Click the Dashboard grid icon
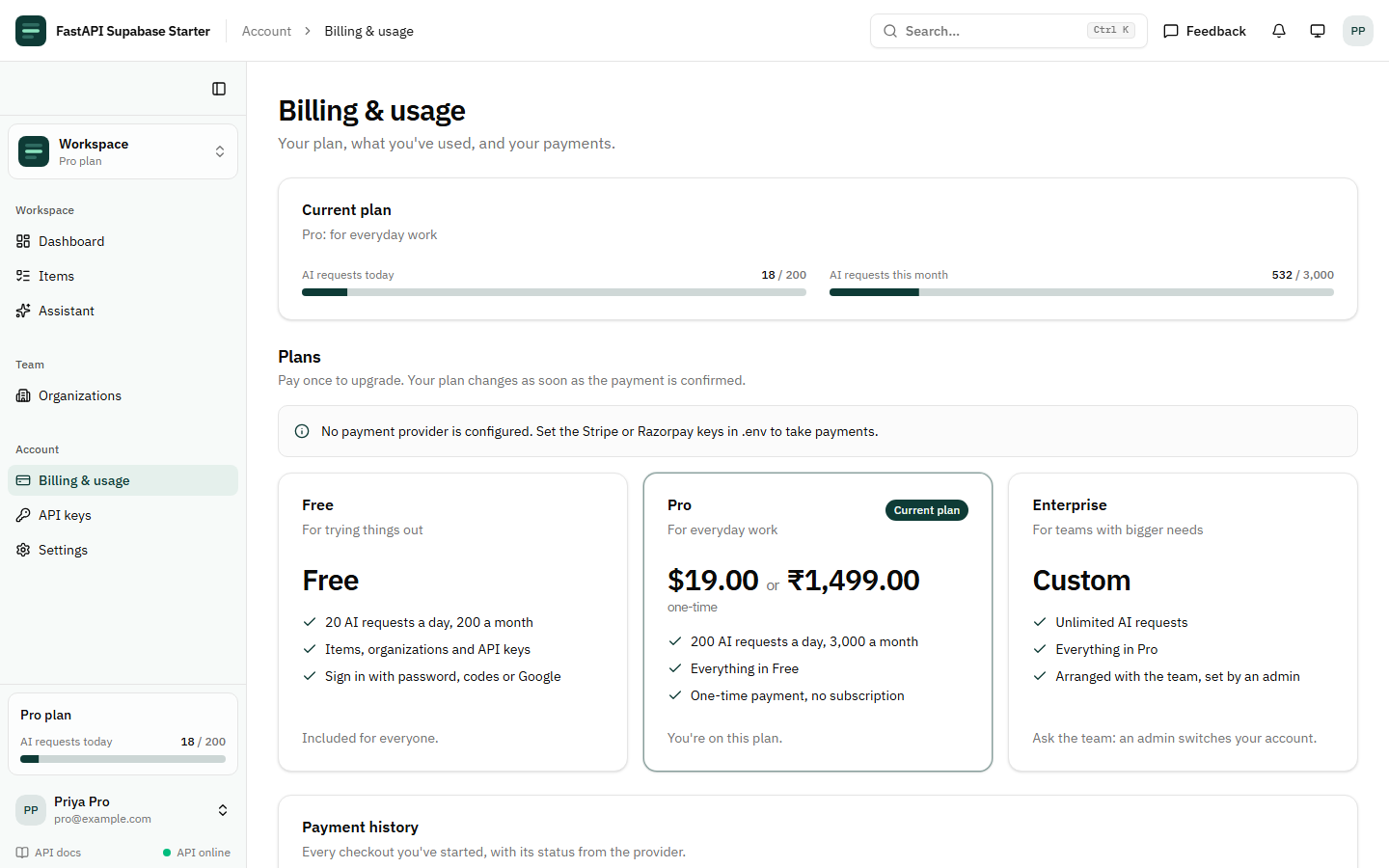Screen dimensions: 1389x868 point(23,241)
